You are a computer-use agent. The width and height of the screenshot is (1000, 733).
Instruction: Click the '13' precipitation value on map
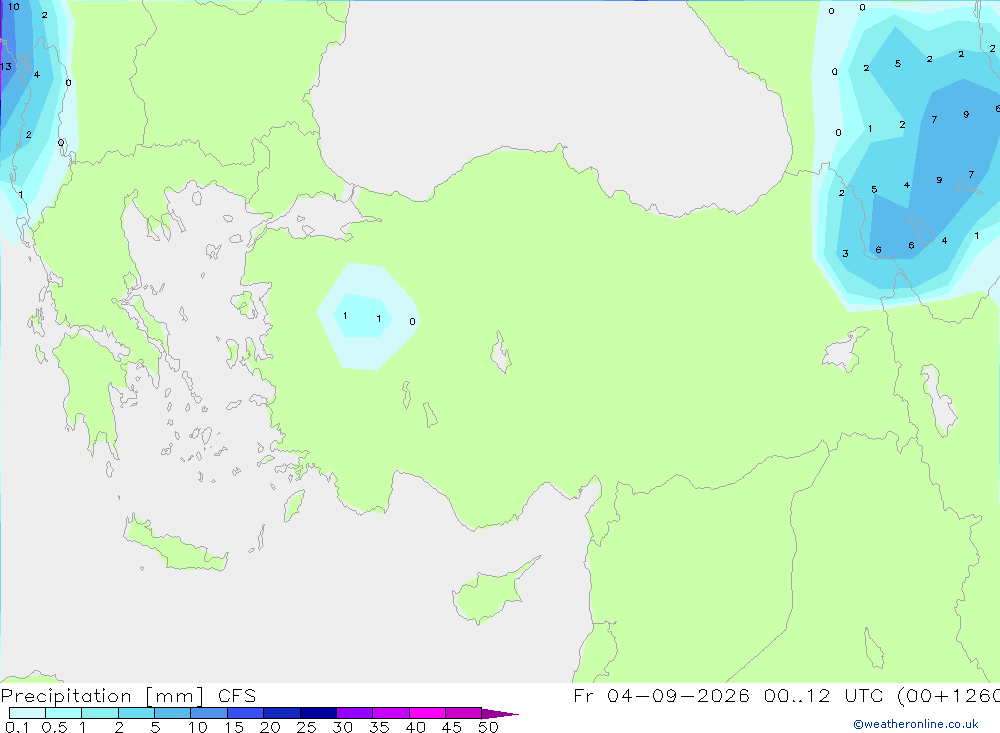[6, 66]
